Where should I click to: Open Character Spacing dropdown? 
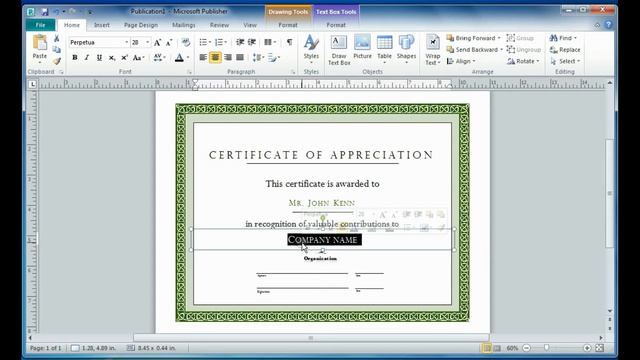pos(159,58)
